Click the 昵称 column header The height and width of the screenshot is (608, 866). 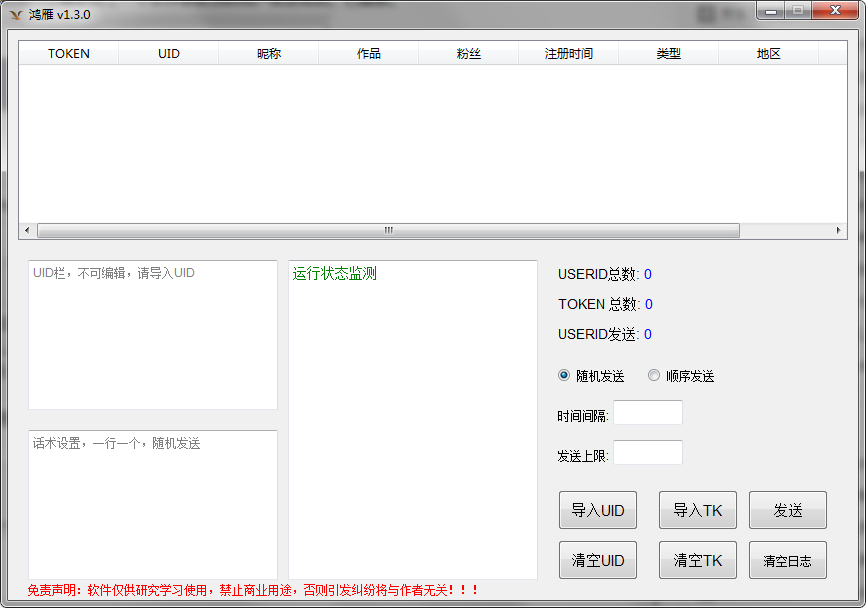click(269, 54)
